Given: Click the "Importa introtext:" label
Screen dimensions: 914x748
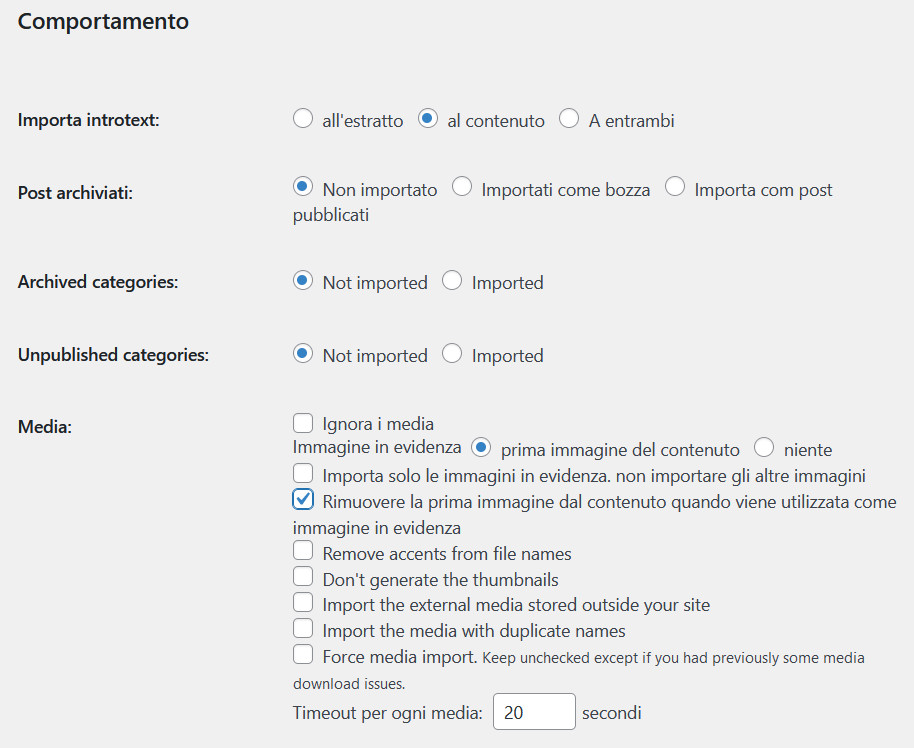Looking at the screenshot, I should 89,120.
